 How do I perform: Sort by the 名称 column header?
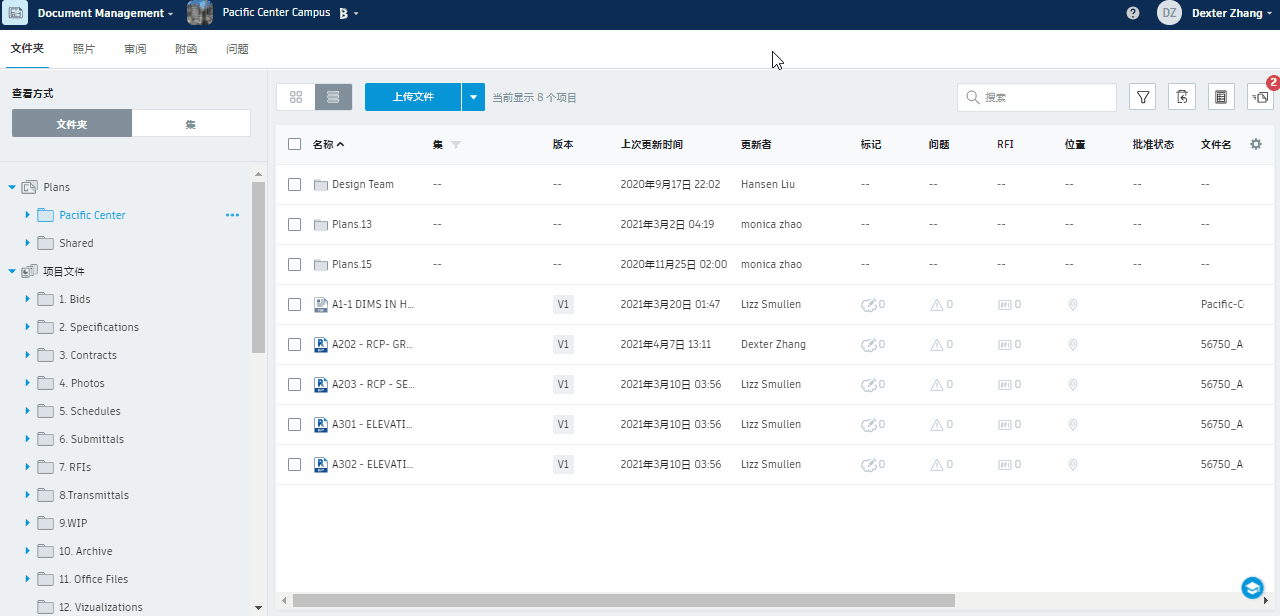click(x=328, y=144)
